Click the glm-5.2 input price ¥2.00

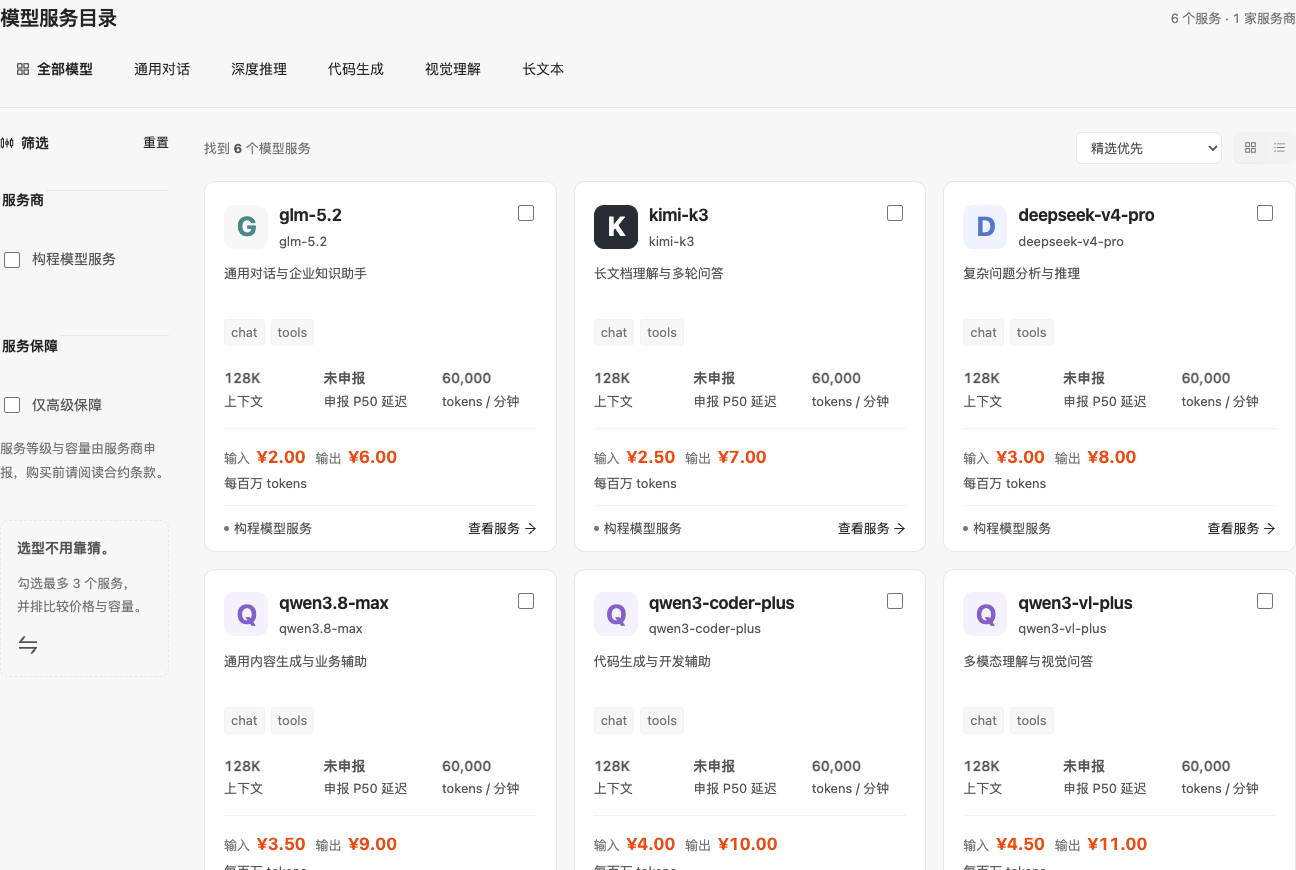tap(281, 457)
